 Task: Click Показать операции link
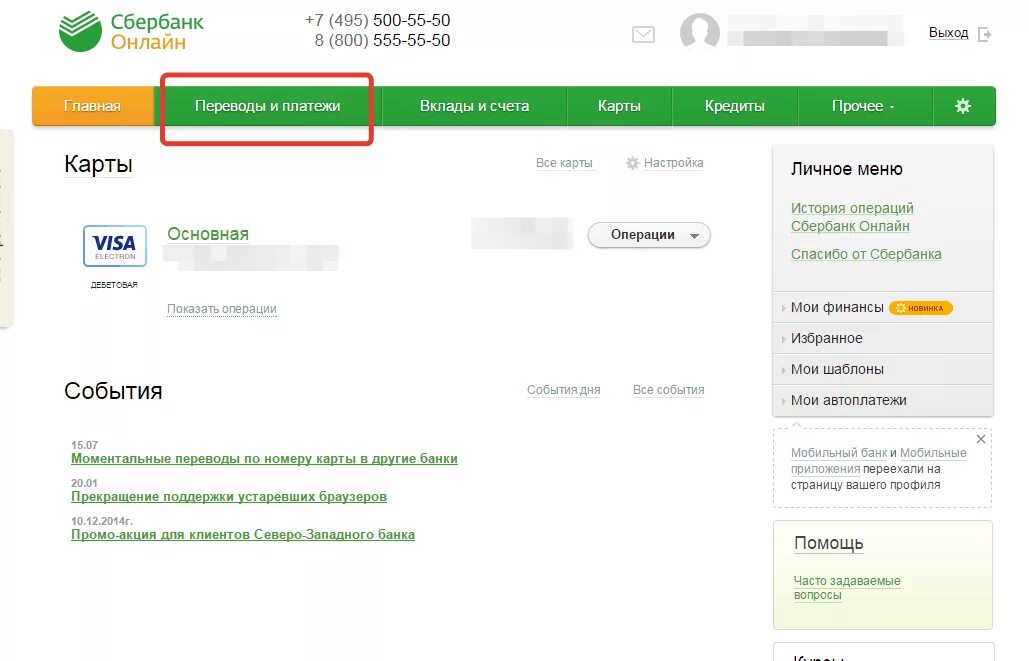coord(222,309)
